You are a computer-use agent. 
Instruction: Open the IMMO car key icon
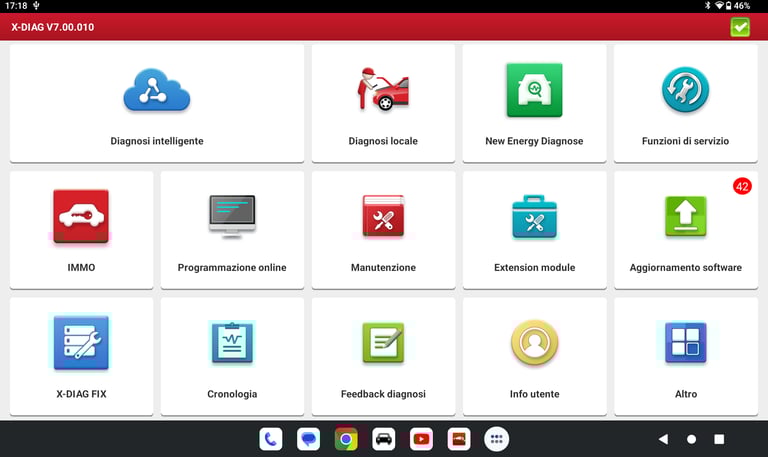click(81, 216)
